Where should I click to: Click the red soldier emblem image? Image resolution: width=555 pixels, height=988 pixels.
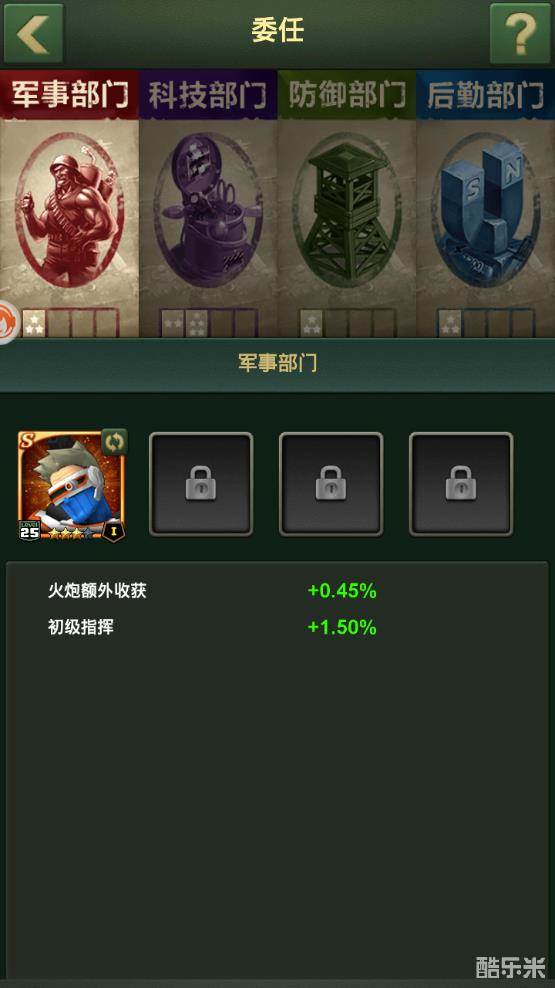69,209
